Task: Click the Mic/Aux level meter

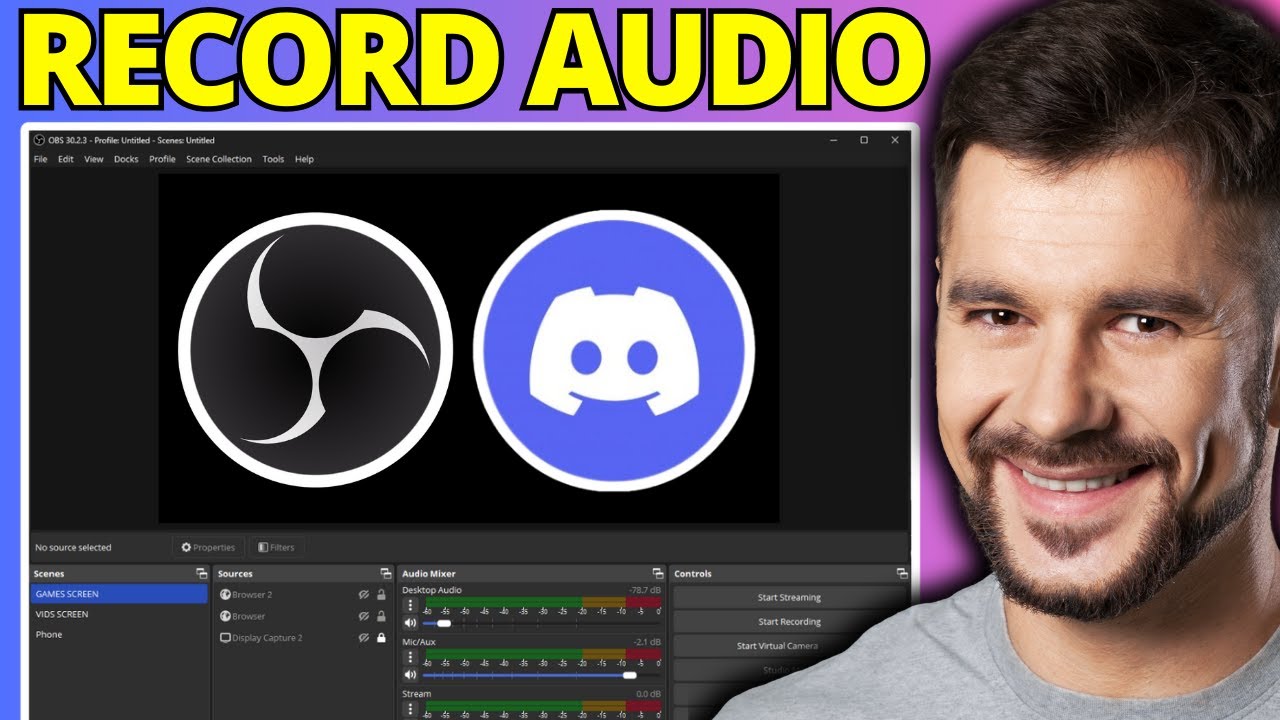Action: click(x=542, y=654)
